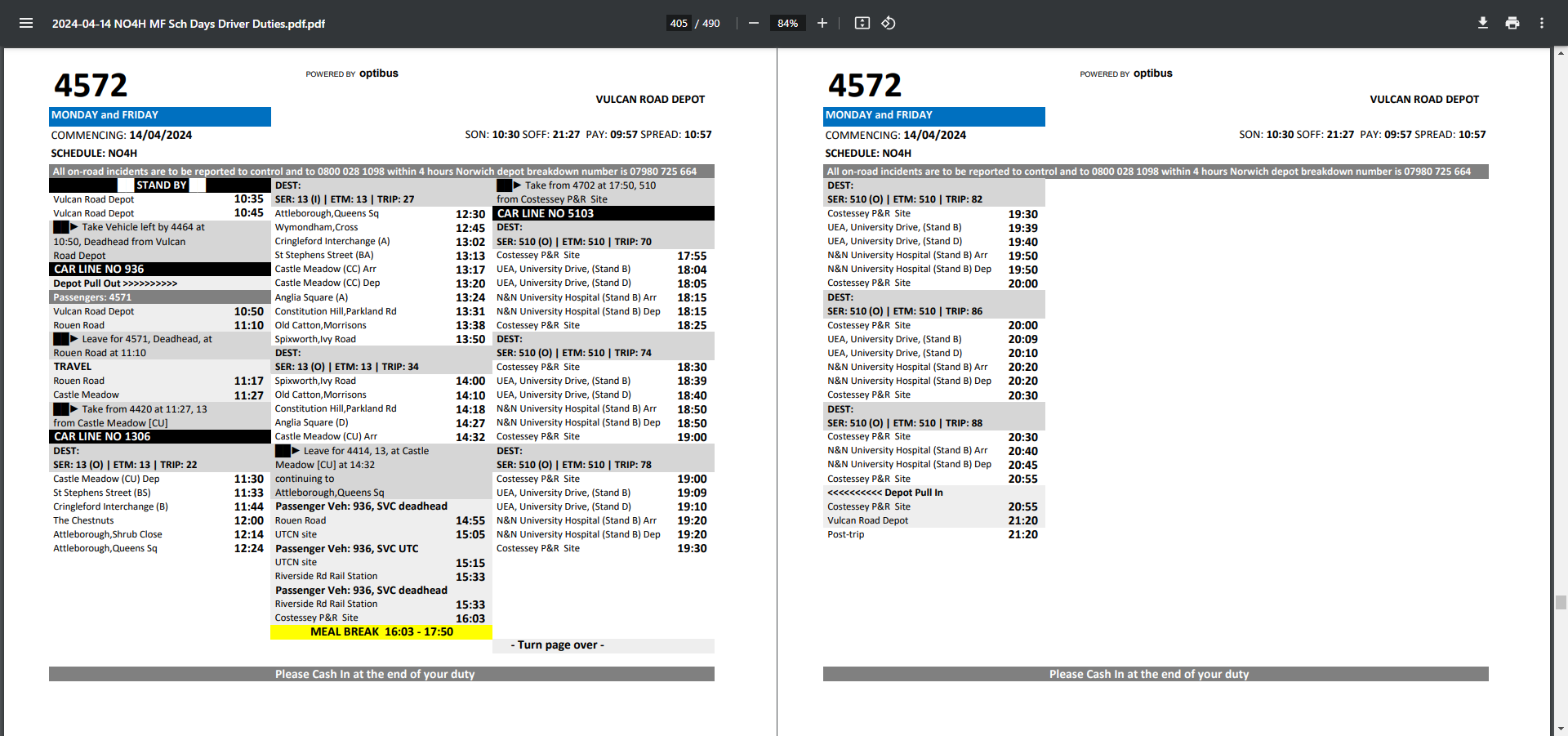Print the document
This screenshot has width=1568, height=736.
[x=1512, y=23]
